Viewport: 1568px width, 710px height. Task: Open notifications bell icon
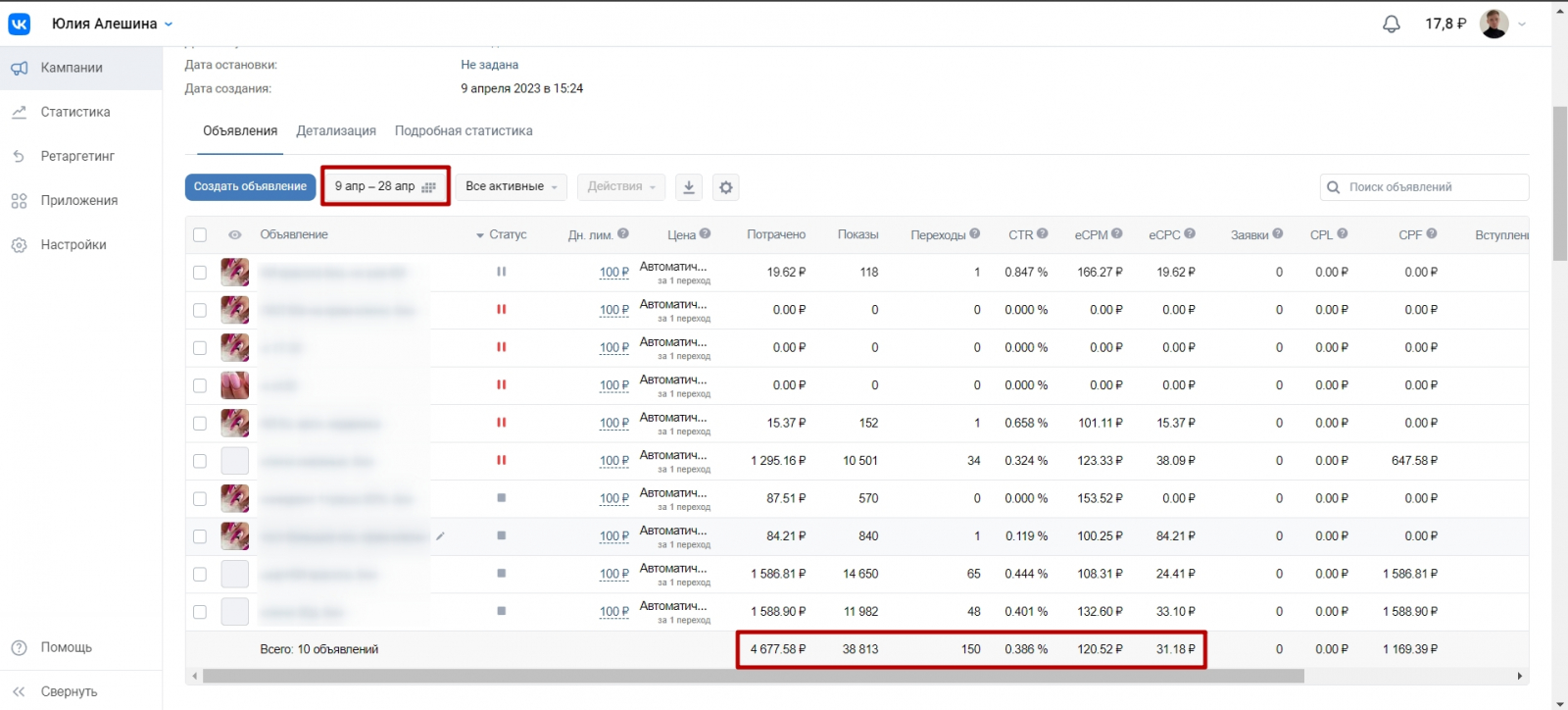click(x=1391, y=25)
